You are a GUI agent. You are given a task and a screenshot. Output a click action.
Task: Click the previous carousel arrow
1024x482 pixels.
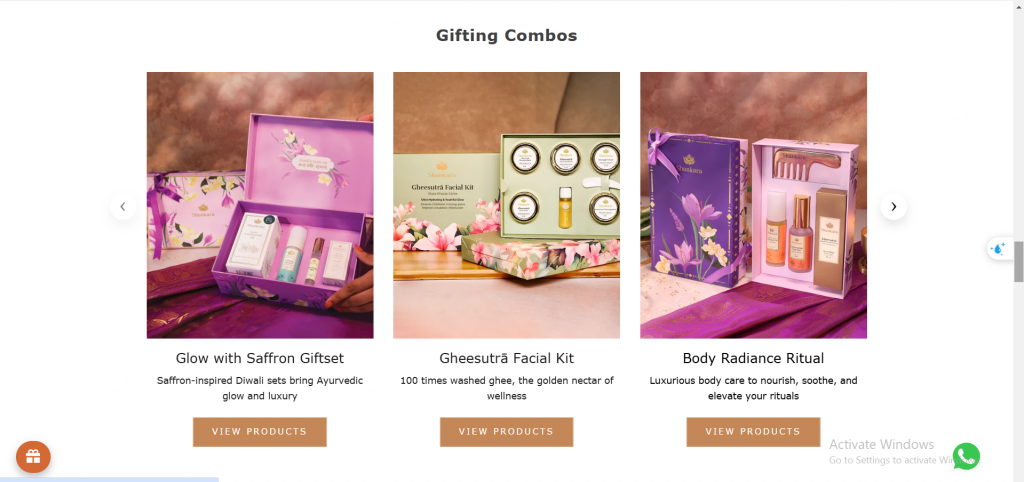pos(123,206)
